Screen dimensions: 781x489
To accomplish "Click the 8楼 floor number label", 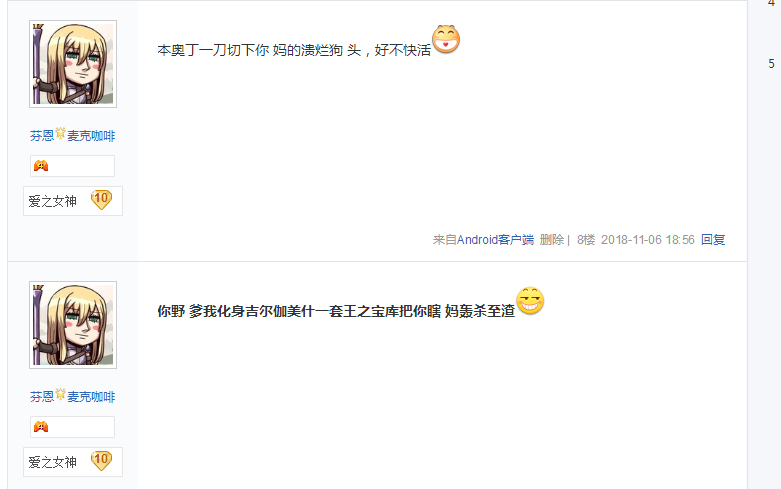I will tap(586, 240).
